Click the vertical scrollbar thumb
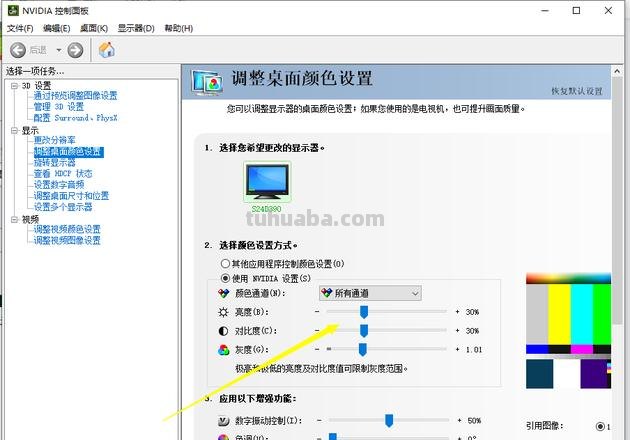The image size is (630, 440). click(617, 201)
